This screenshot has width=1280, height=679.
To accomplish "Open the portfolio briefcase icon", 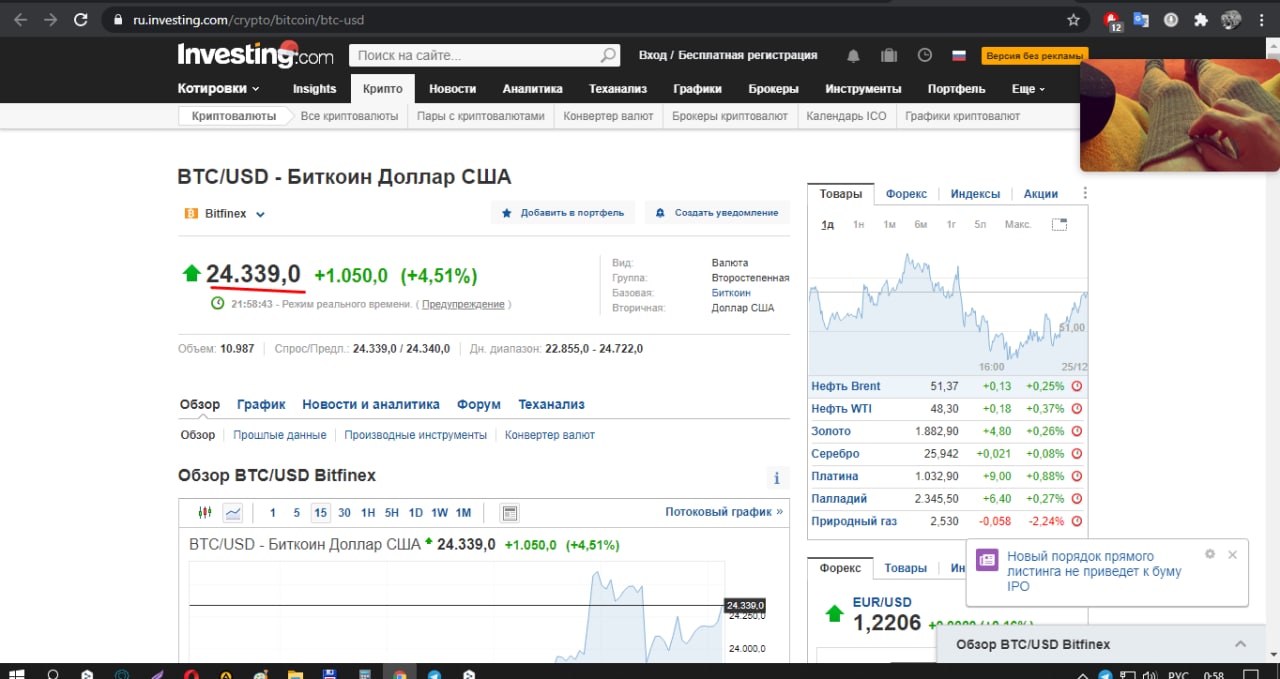I will pyautogui.click(x=889, y=56).
